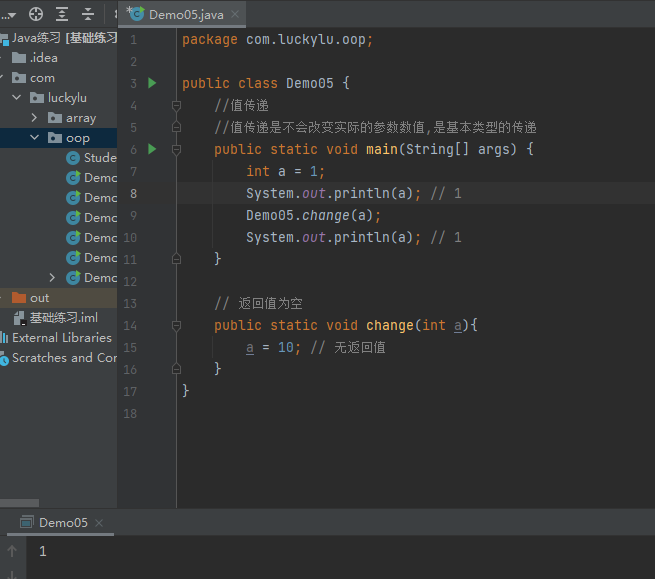655x579 pixels.
Task: Click the up arrow in run console
Action: (x=12, y=551)
